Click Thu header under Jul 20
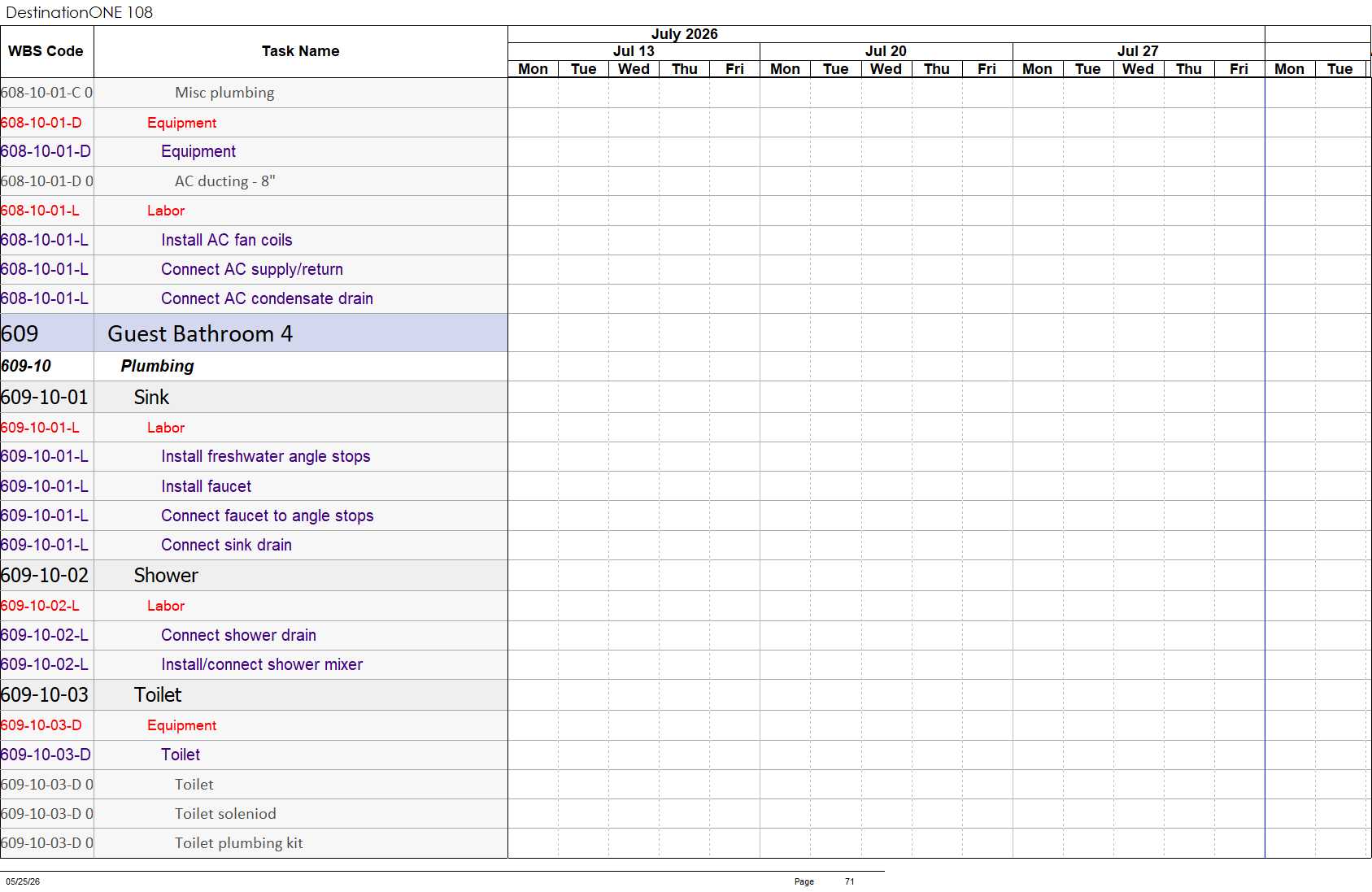The image size is (1372, 892). coord(936,69)
